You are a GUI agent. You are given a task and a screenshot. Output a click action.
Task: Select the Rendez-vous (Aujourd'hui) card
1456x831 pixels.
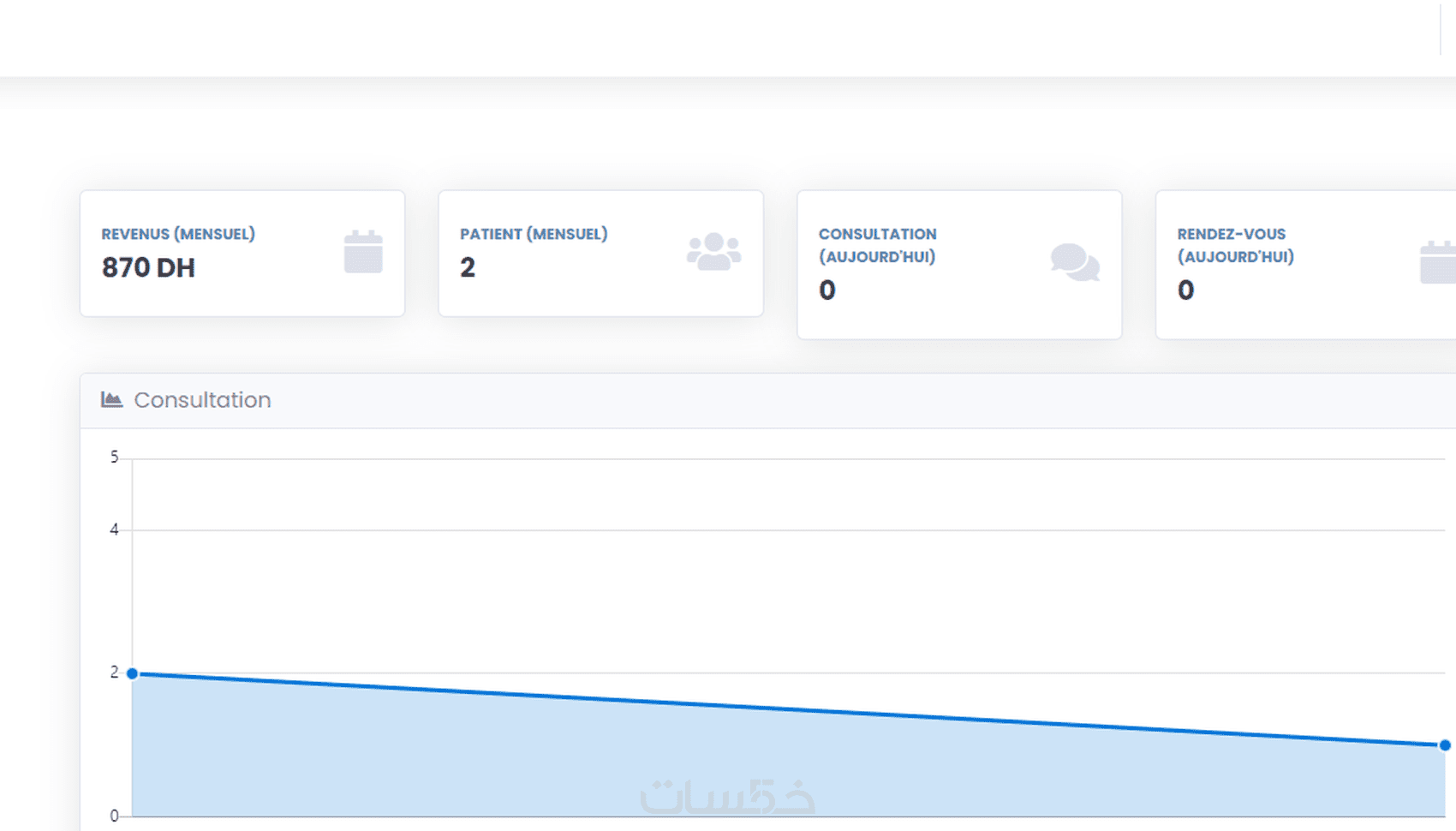[1306, 265]
